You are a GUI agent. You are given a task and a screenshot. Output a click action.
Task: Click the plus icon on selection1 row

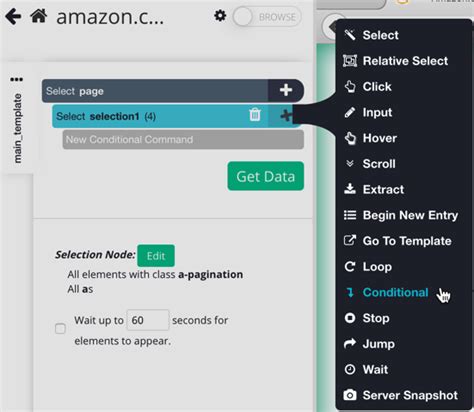(285, 116)
